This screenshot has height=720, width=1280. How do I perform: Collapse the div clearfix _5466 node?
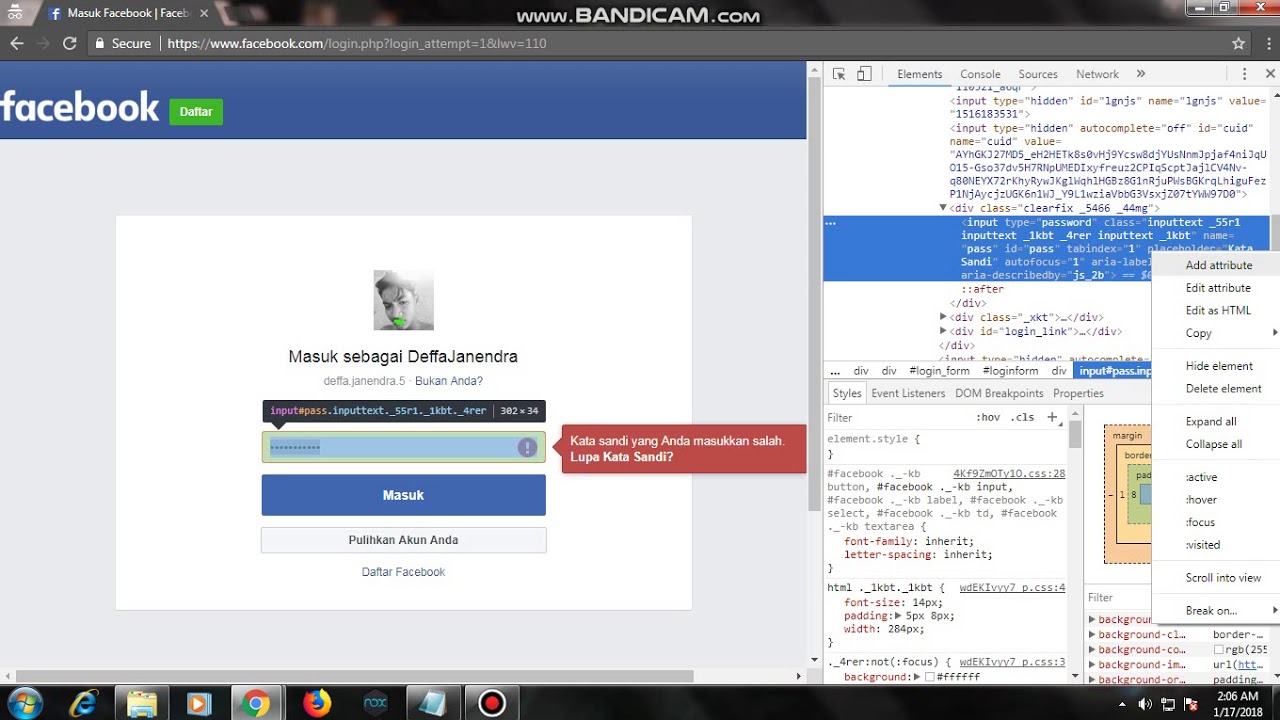pyautogui.click(x=942, y=208)
